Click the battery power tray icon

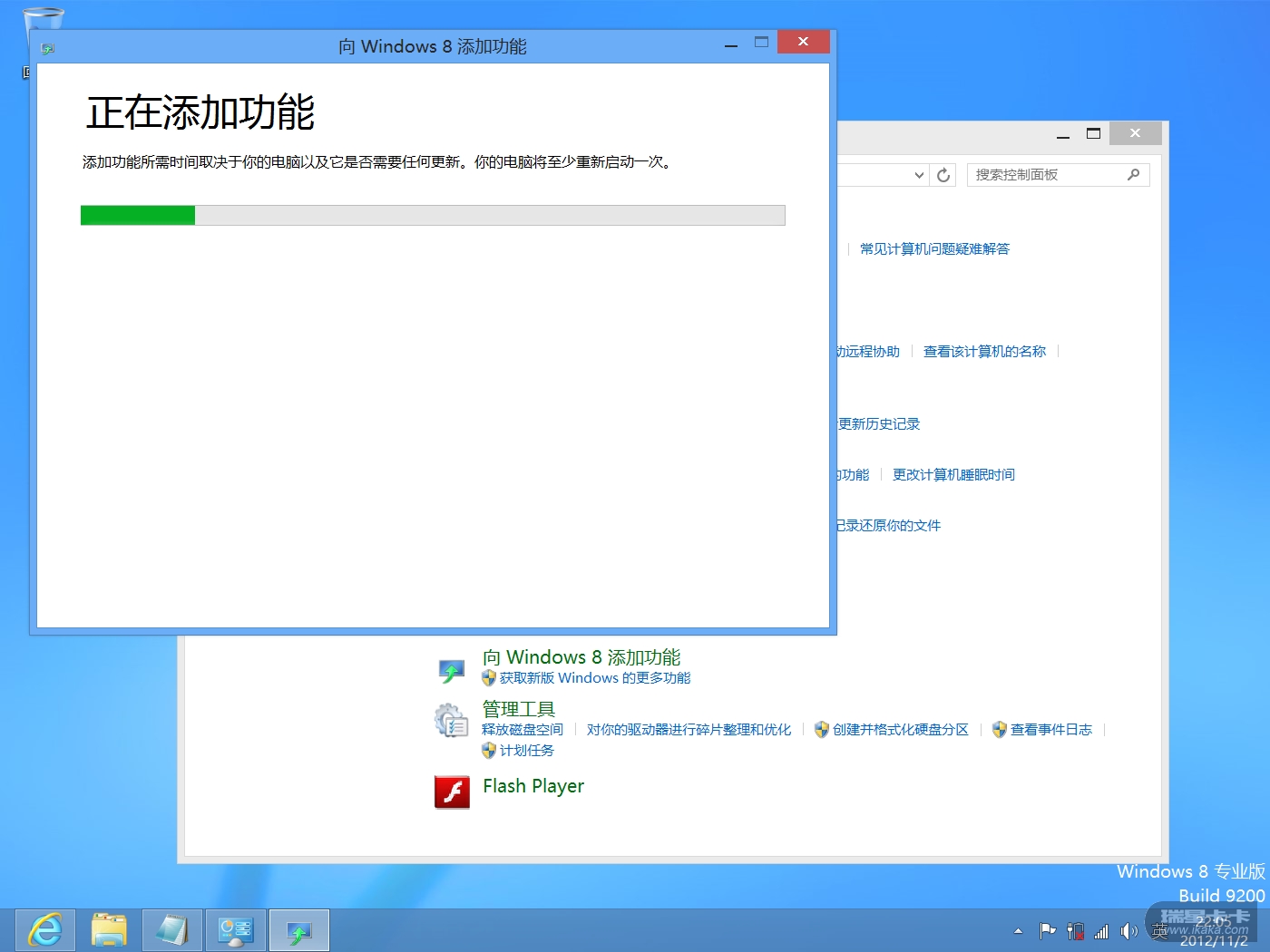1075,931
